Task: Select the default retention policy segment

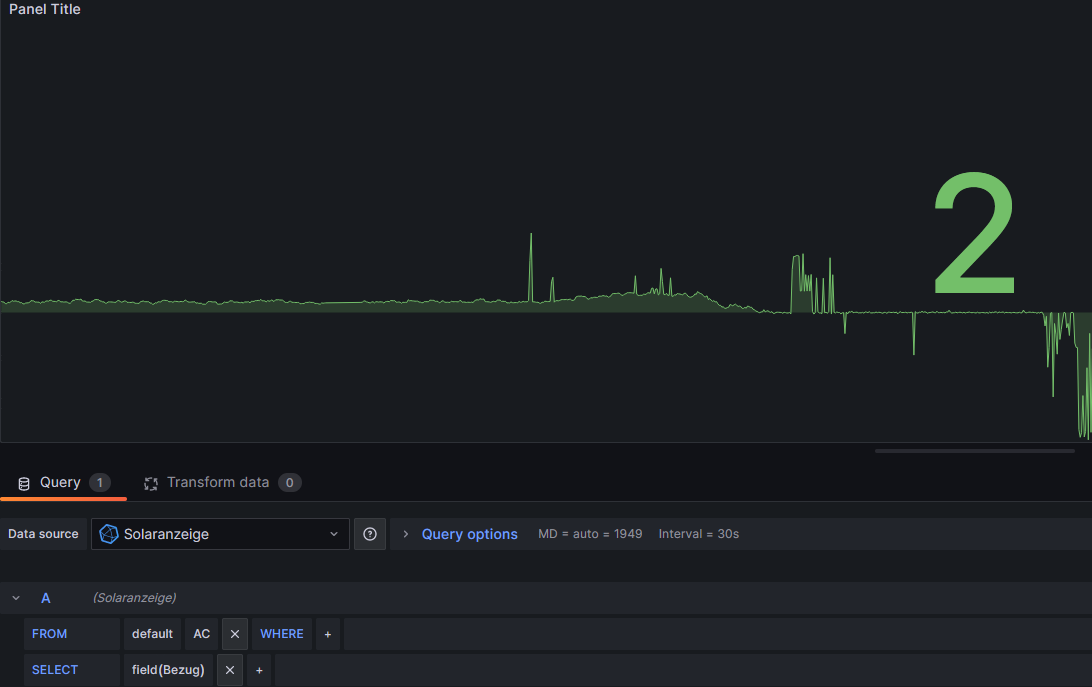Action: click(x=152, y=634)
